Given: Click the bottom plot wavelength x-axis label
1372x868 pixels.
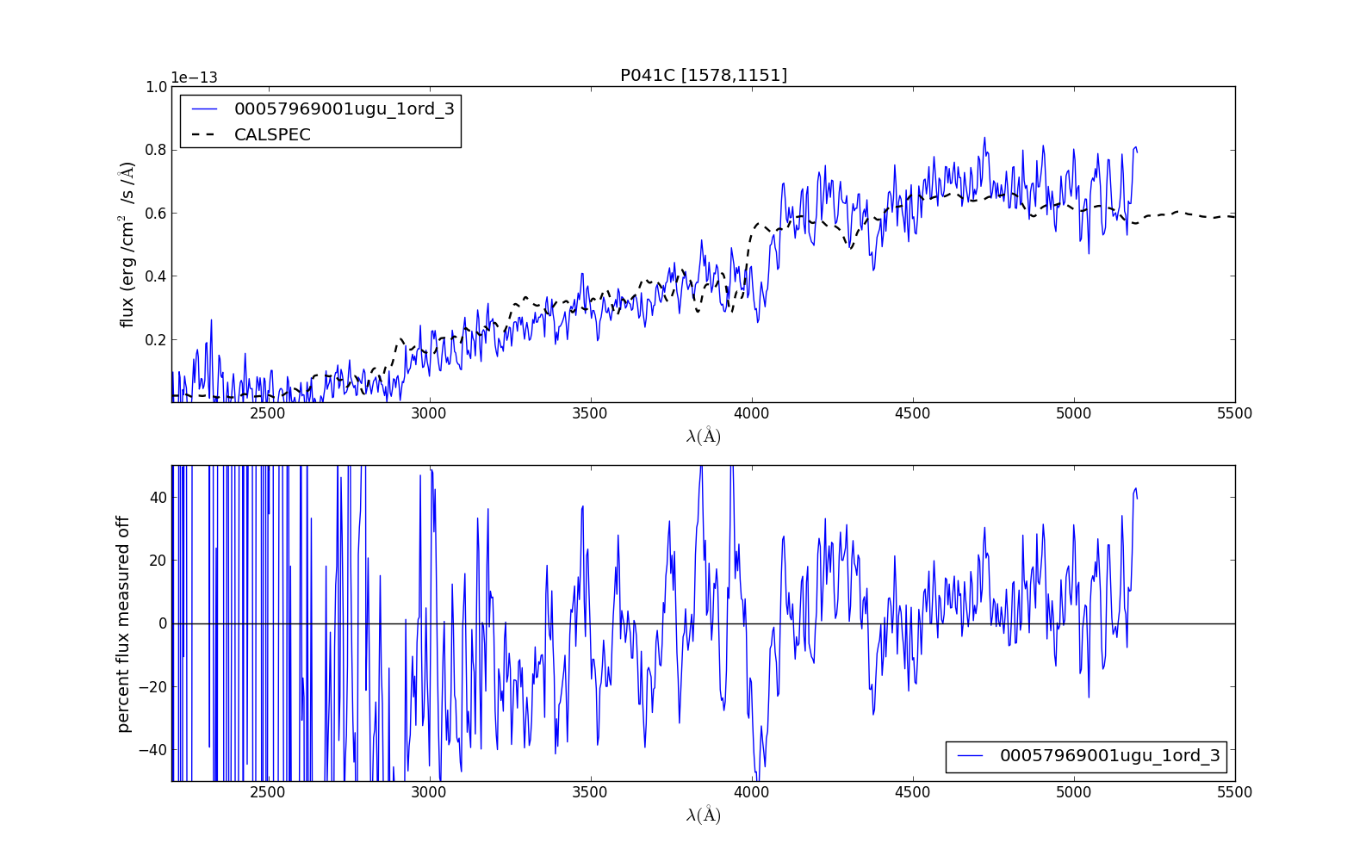Looking at the screenshot, I should tap(703, 815).
